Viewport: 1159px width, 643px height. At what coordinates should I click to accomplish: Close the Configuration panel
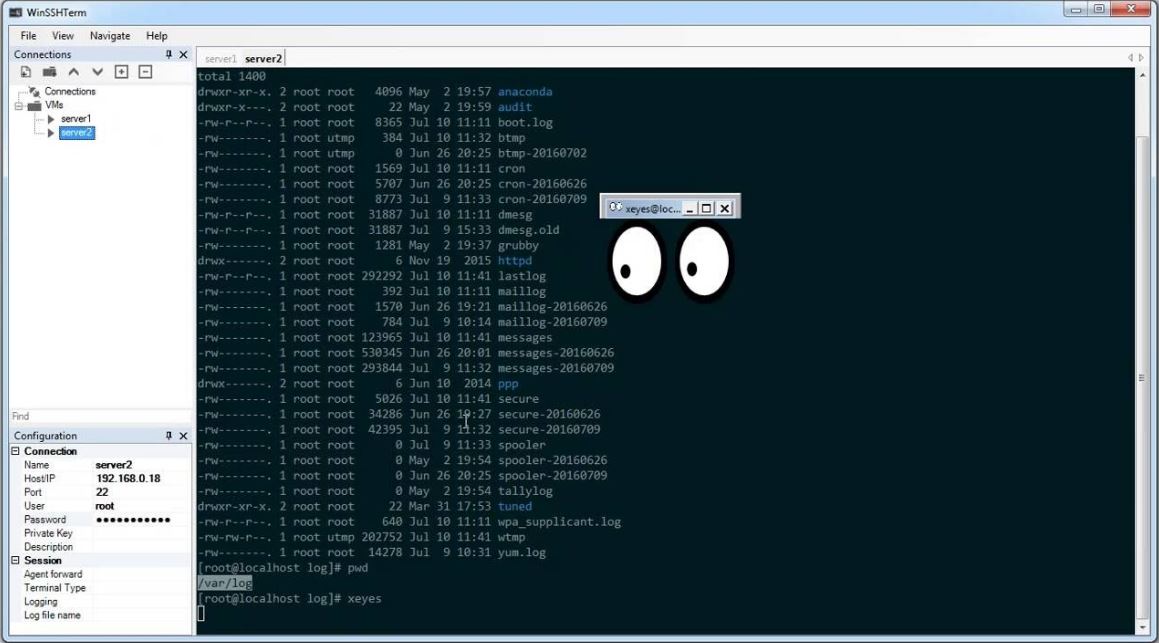(x=183, y=435)
